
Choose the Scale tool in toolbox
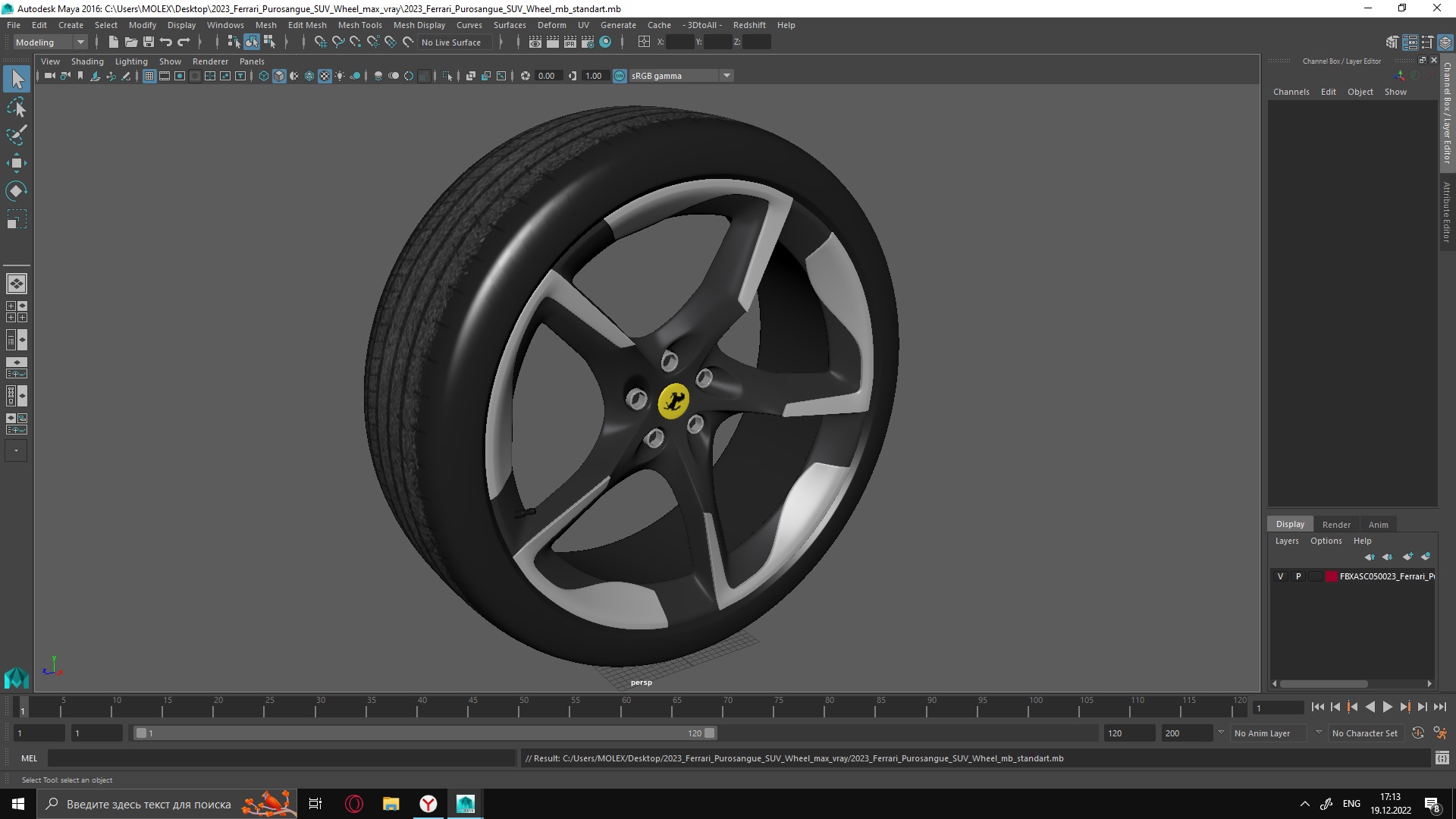(x=17, y=219)
